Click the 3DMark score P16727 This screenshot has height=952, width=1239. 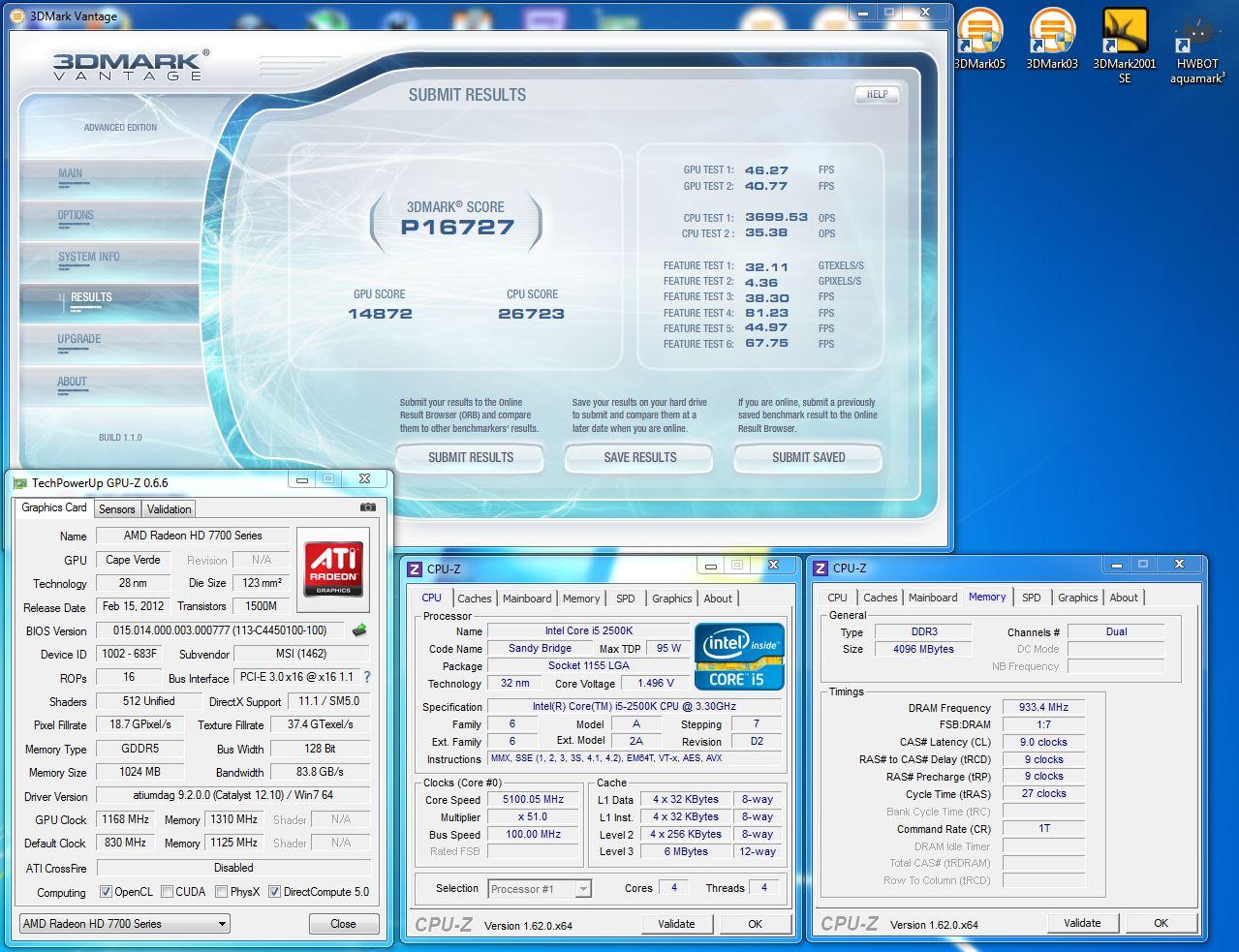pos(457,228)
